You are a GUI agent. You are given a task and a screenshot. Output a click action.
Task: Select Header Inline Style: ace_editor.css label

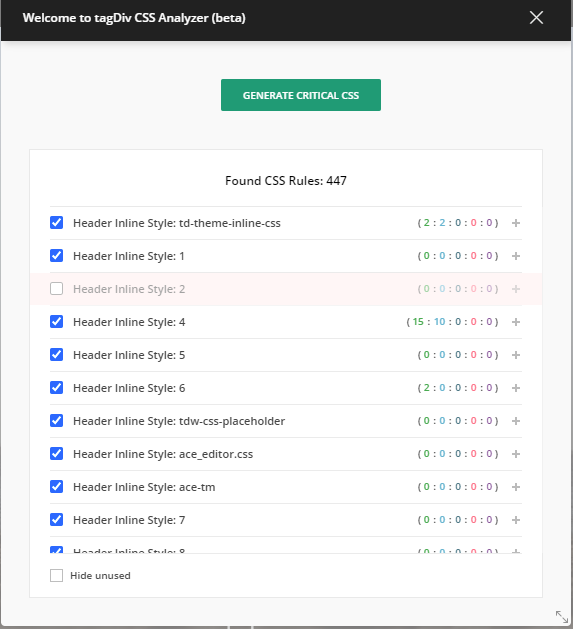pos(163,454)
